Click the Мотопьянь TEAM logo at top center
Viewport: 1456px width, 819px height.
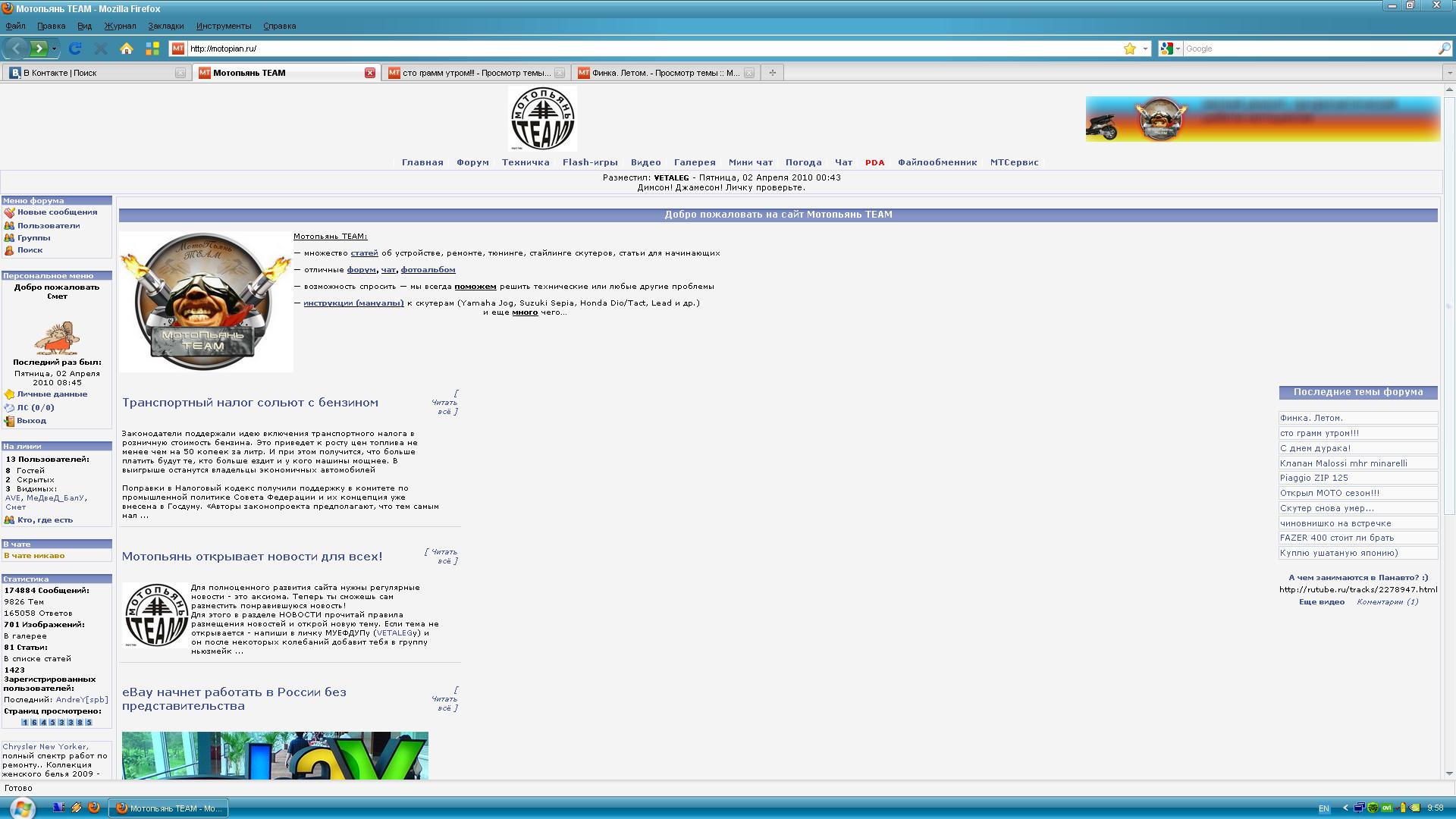542,118
